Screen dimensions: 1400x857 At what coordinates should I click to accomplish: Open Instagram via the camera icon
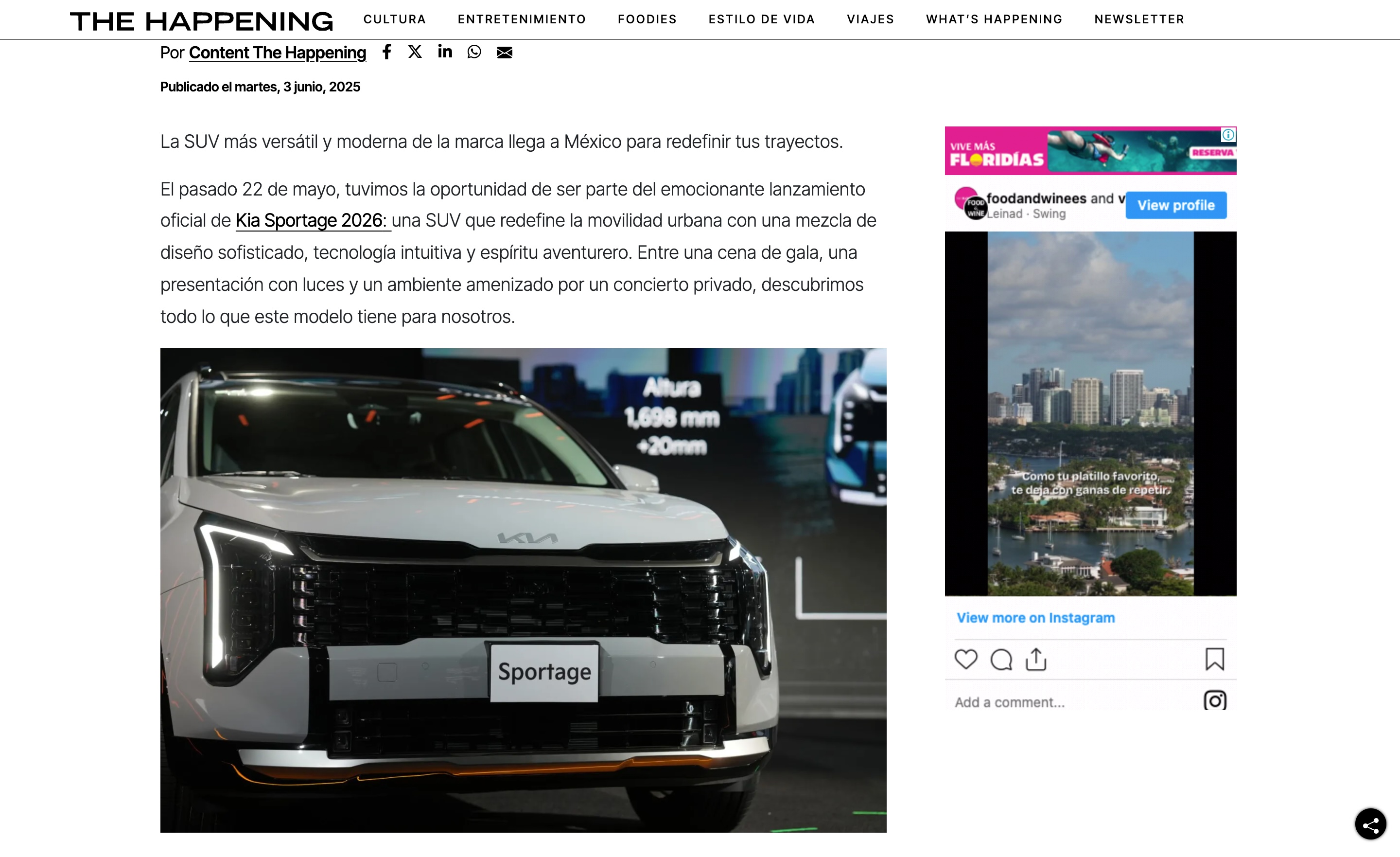click(1215, 701)
